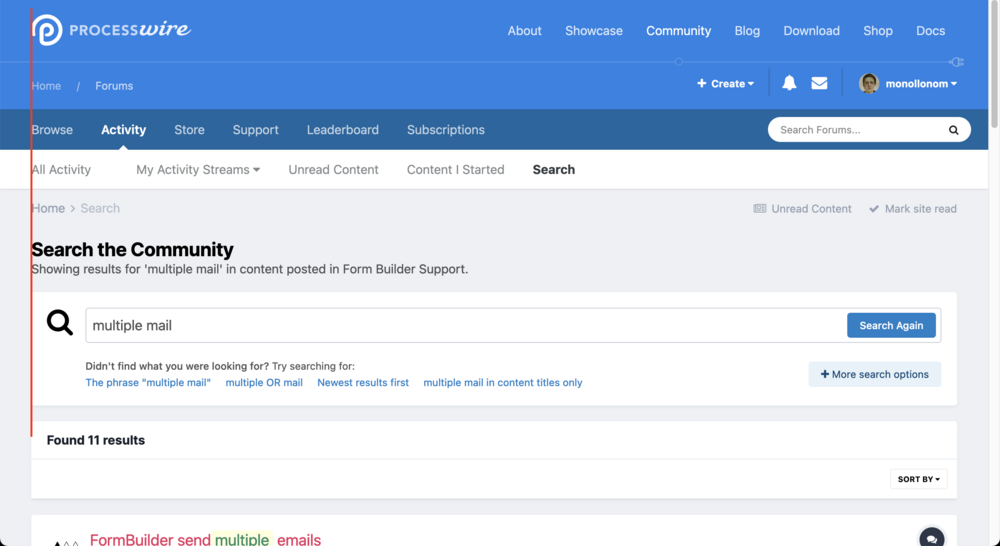Click the magnifier icon in Search Forums
The height and width of the screenshot is (546, 1000).
(953, 130)
